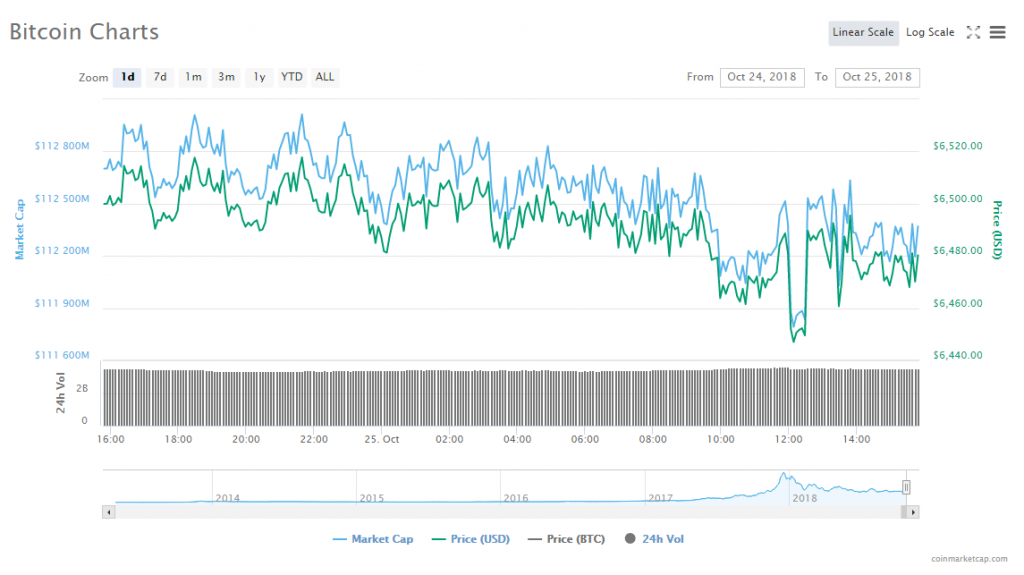
Task: Click the From date field
Action: click(x=762, y=77)
